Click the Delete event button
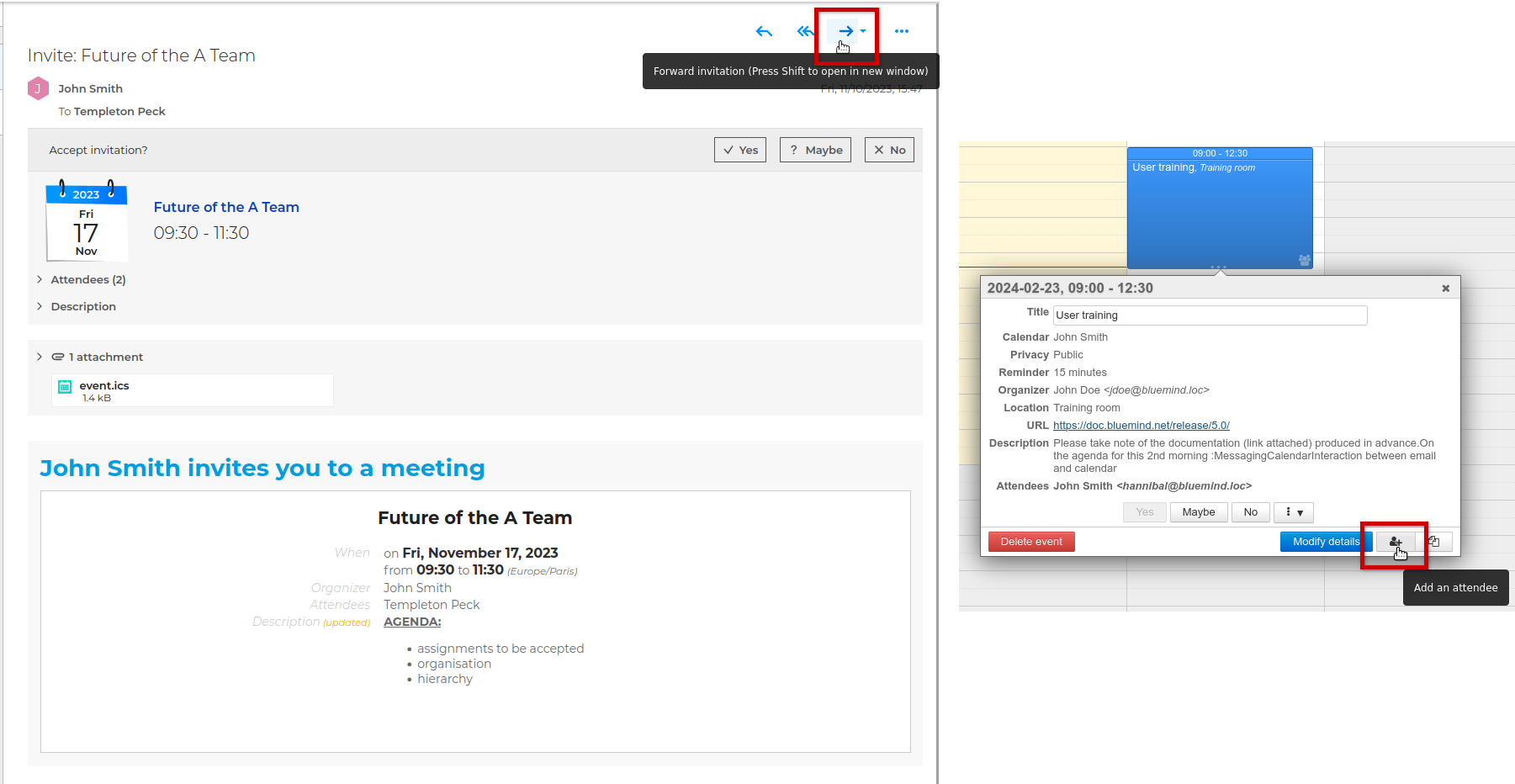1515x784 pixels. coord(1031,542)
